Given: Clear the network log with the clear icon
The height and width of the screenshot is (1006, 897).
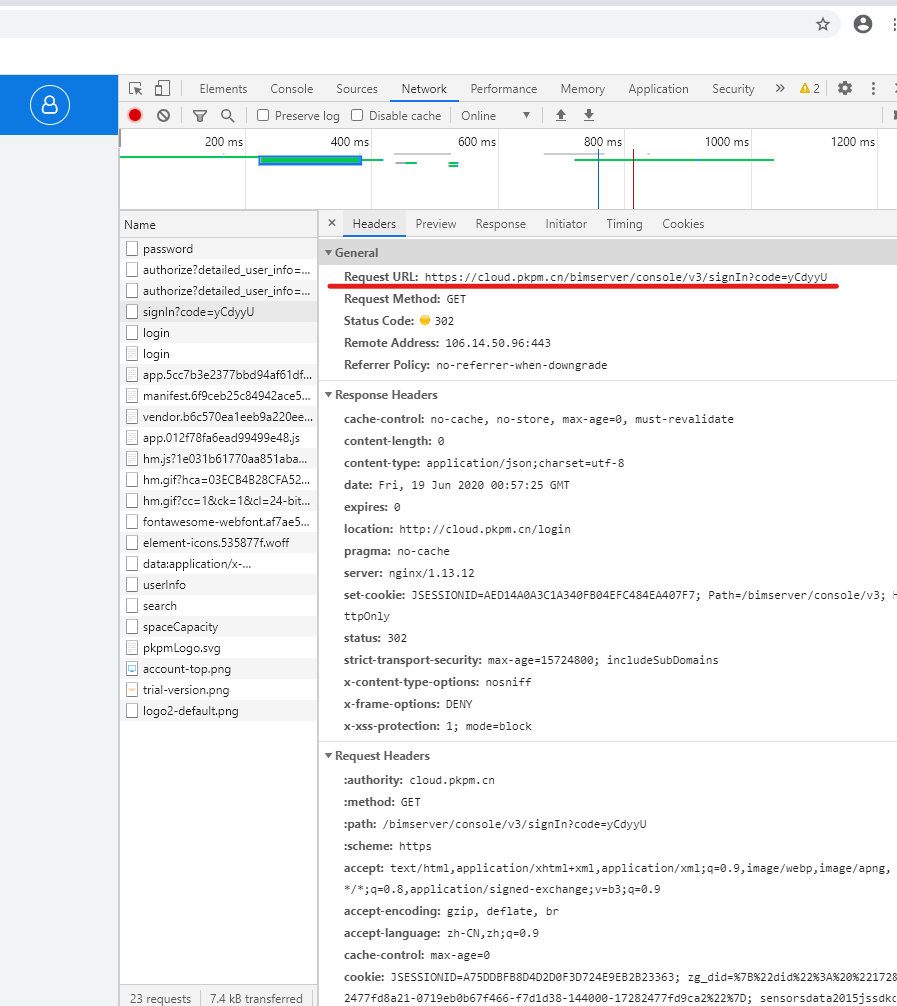Looking at the screenshot, I should coord(161,115).
